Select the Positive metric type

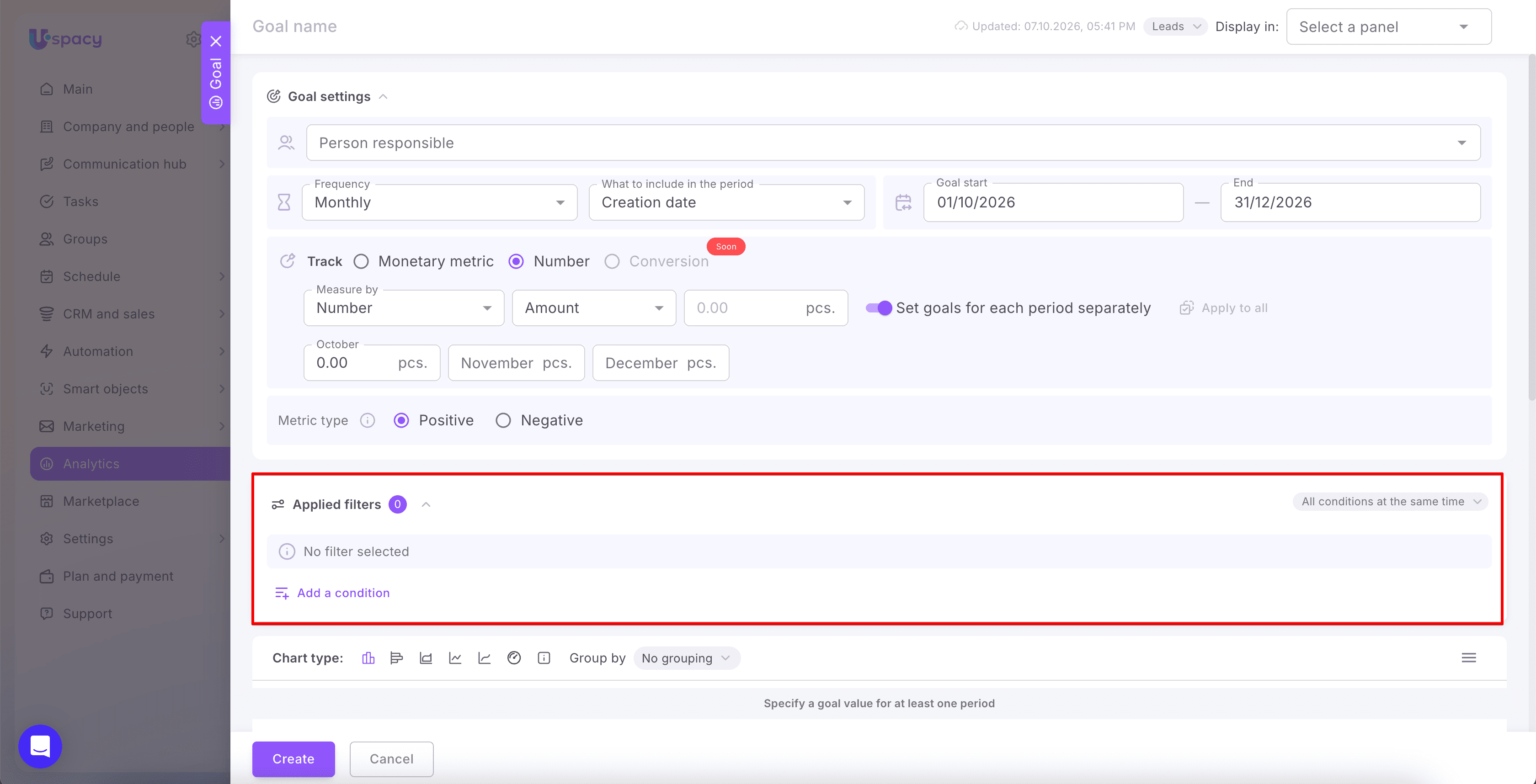[401, 421]
